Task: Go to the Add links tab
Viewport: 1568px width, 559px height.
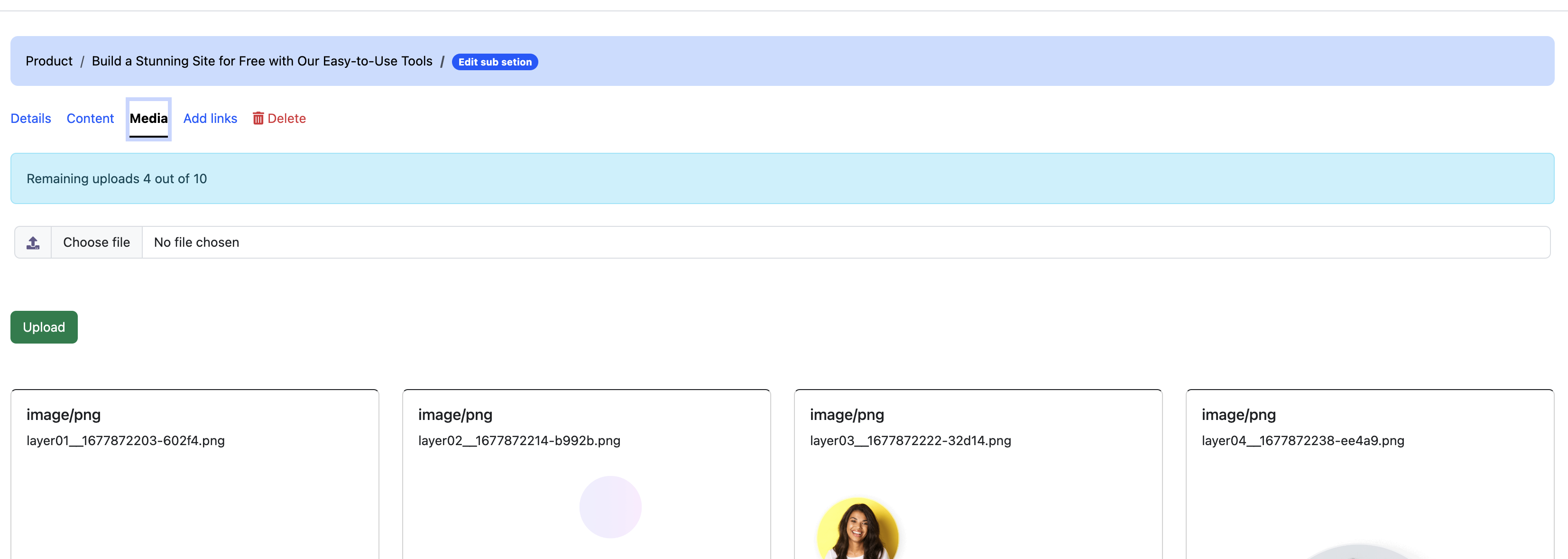Action: pos(210,118)
